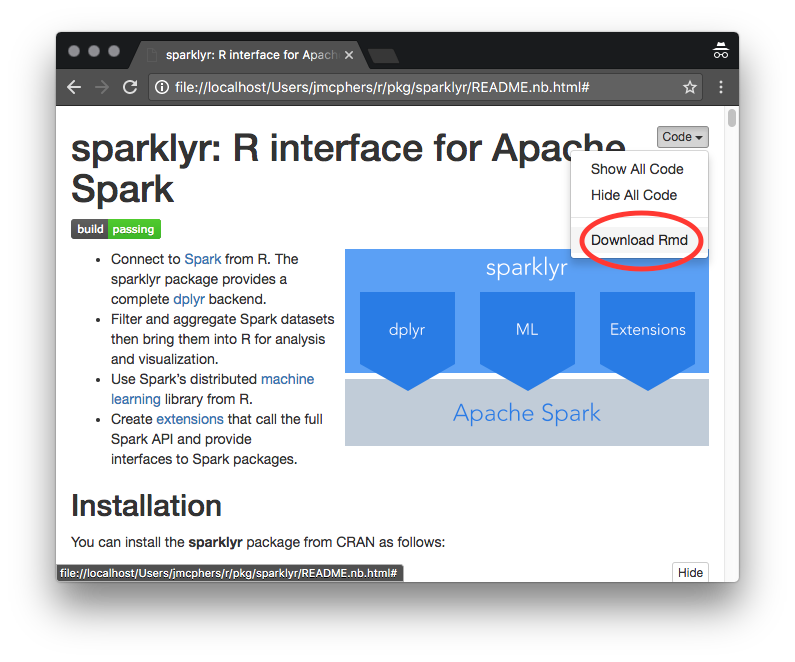Reload the README page

pos(130,88)
